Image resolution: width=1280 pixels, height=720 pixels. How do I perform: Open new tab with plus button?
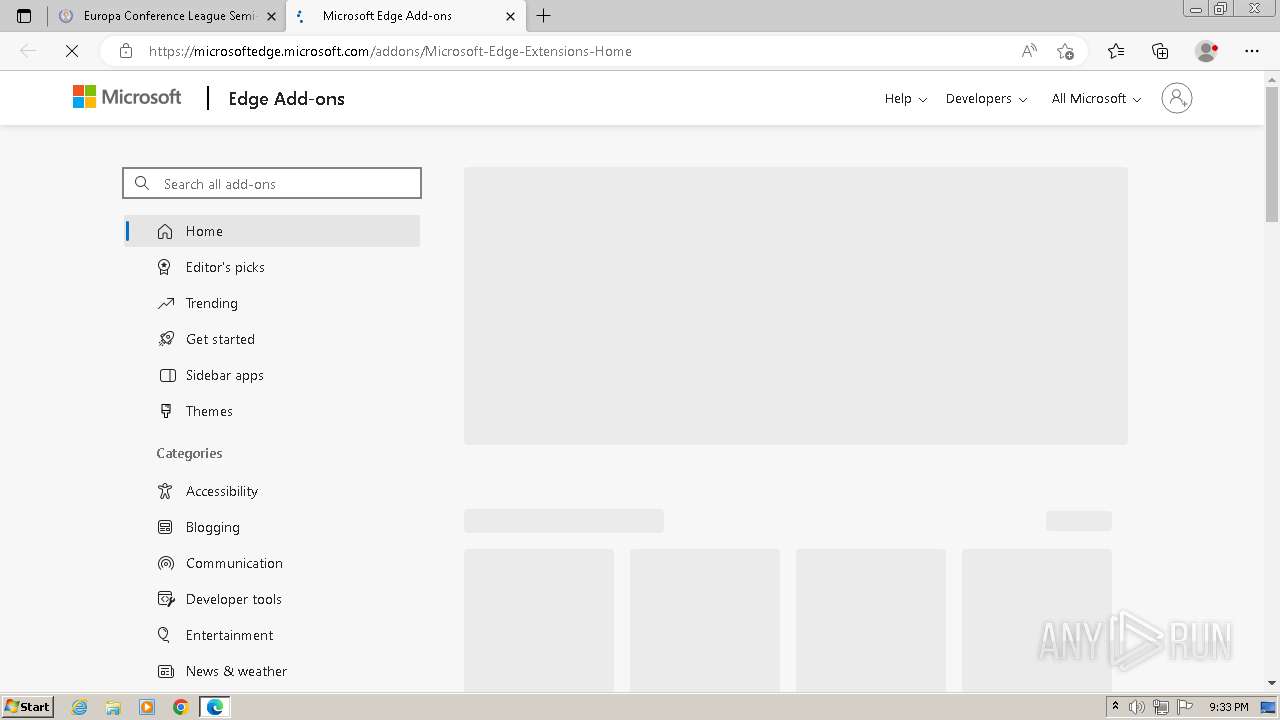[x=544, y=16]
